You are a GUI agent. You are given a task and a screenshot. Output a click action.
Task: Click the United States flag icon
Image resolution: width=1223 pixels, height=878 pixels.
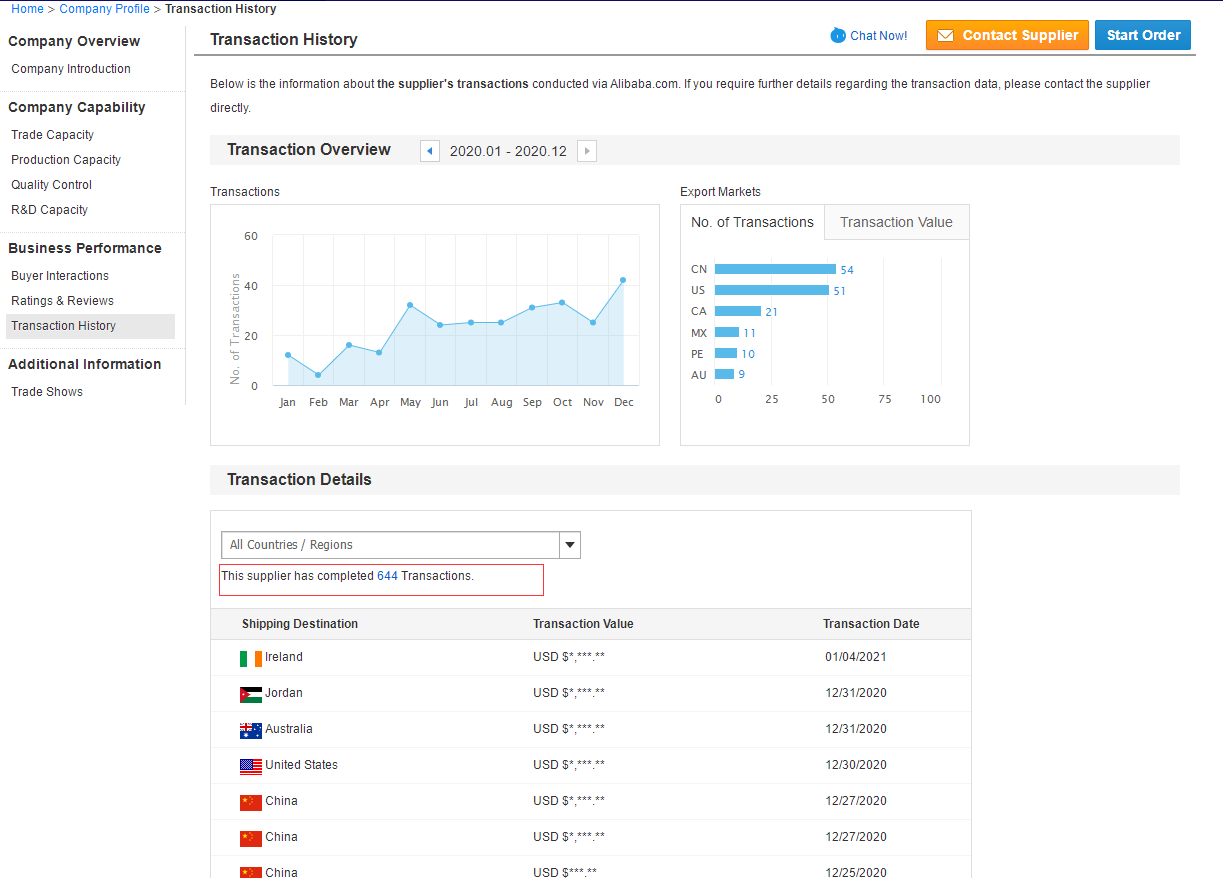tap(250, 766)
